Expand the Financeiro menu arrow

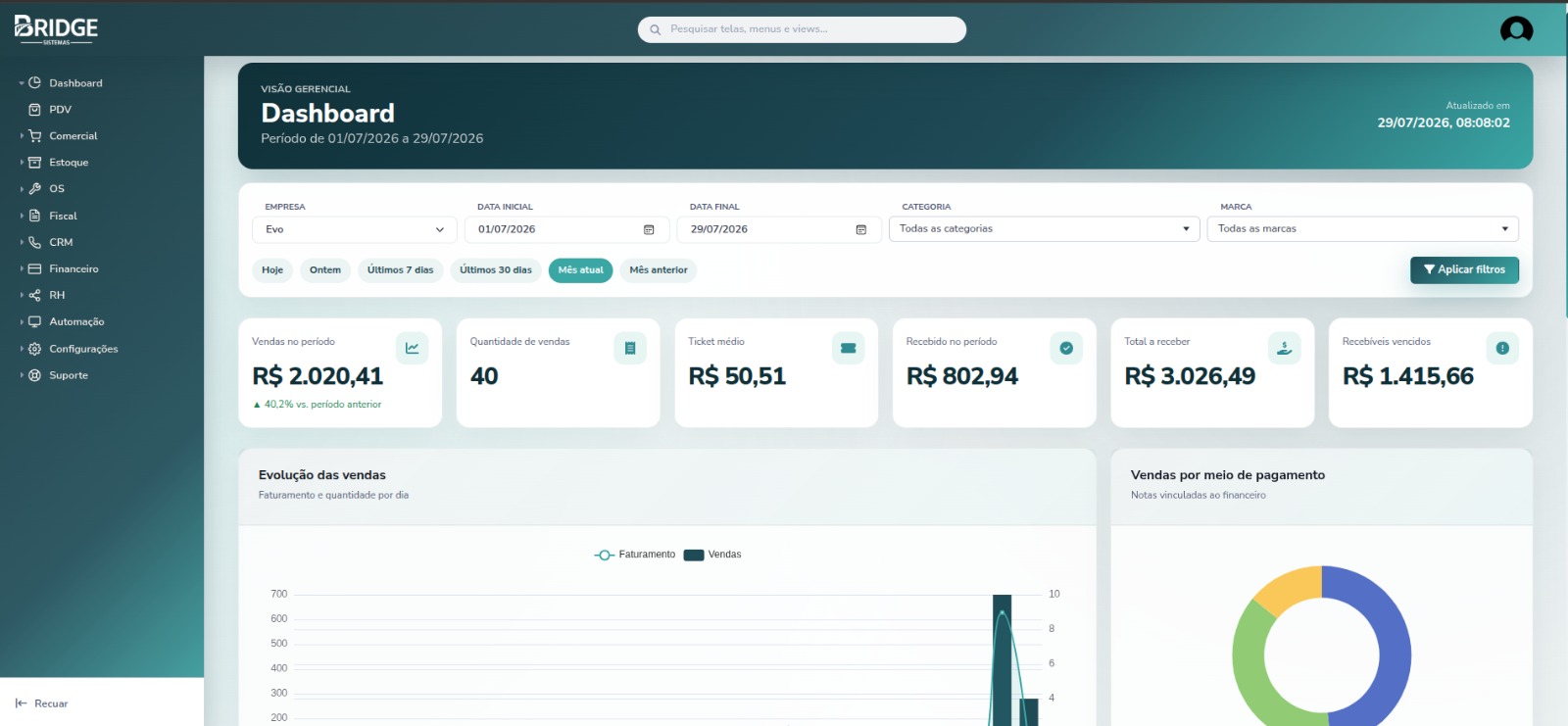point(22,268)
